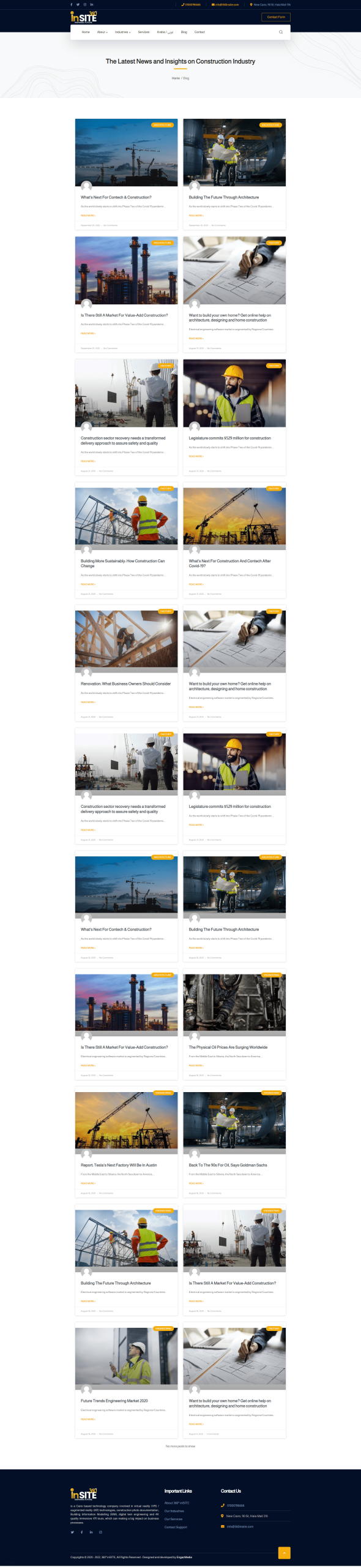Open 'Renovation: What Business Owners Should Consider' title
This screenshot has width=361, height=1568.
(125, 684)
